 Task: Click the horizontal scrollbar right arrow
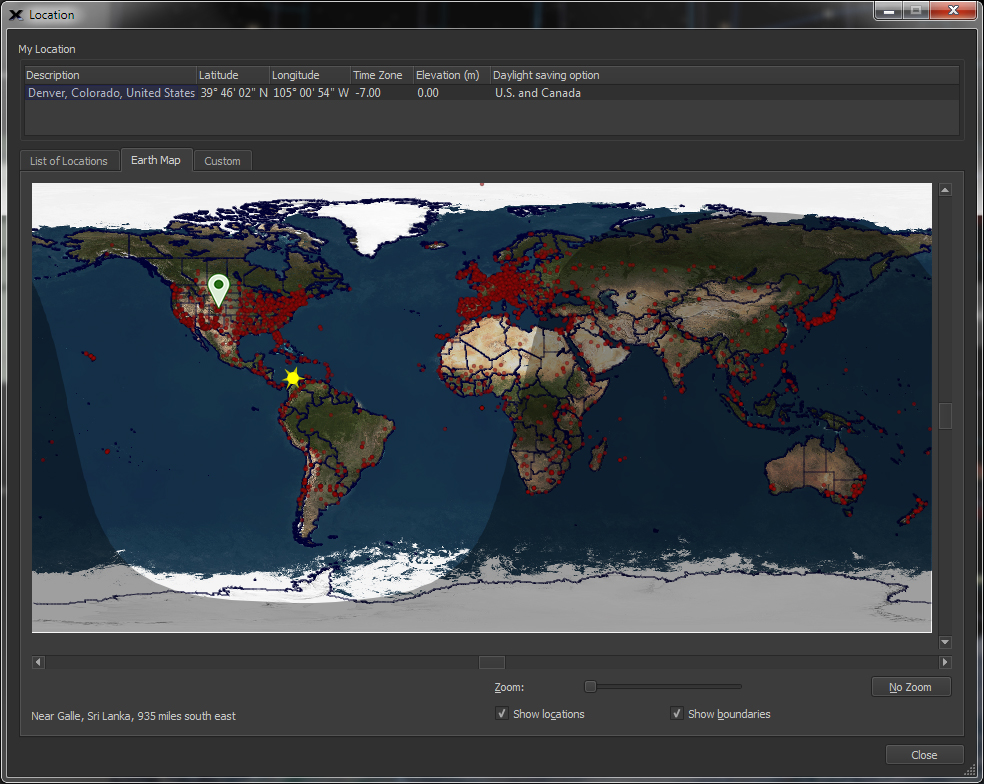tap(945, 662)
